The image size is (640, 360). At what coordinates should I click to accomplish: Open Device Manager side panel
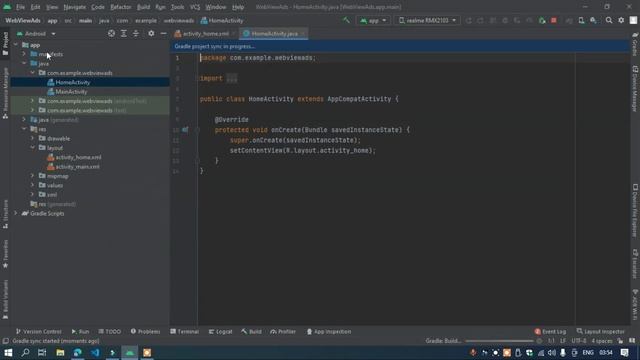635,89
